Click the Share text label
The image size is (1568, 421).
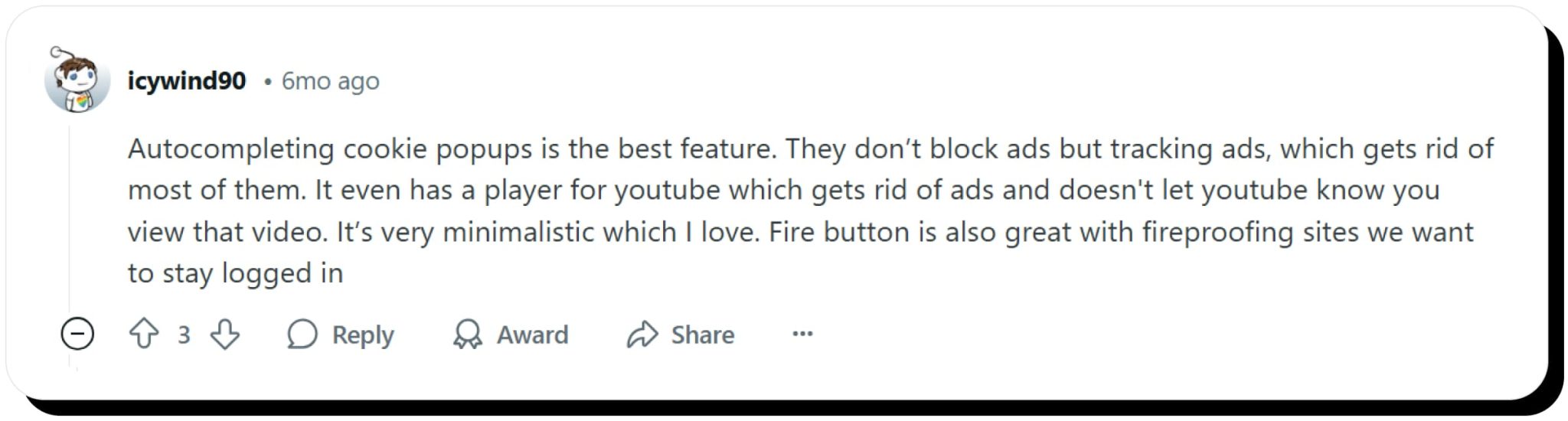pyautogui.click(x=703, y=335)
